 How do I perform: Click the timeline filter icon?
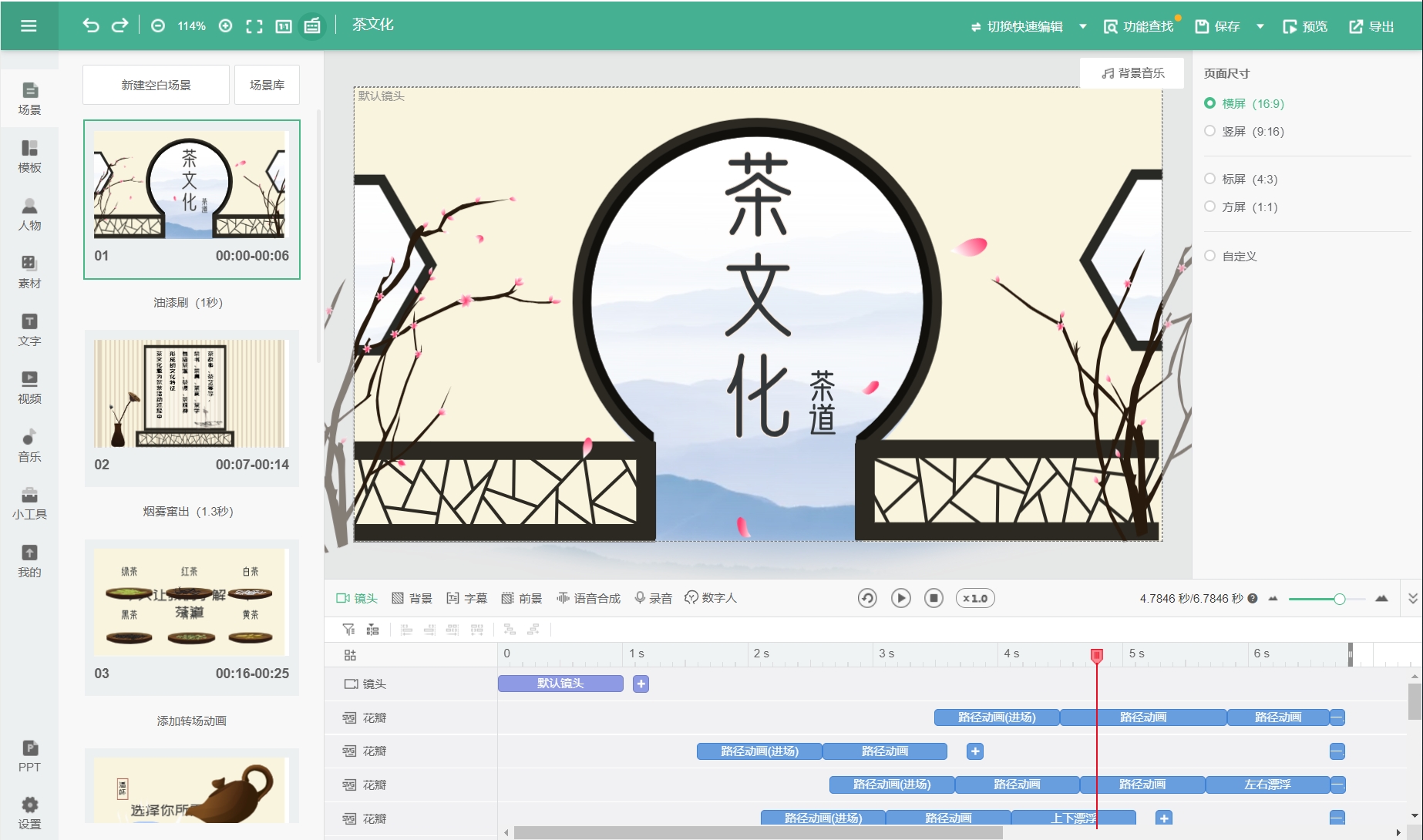[x=349, y=630]
